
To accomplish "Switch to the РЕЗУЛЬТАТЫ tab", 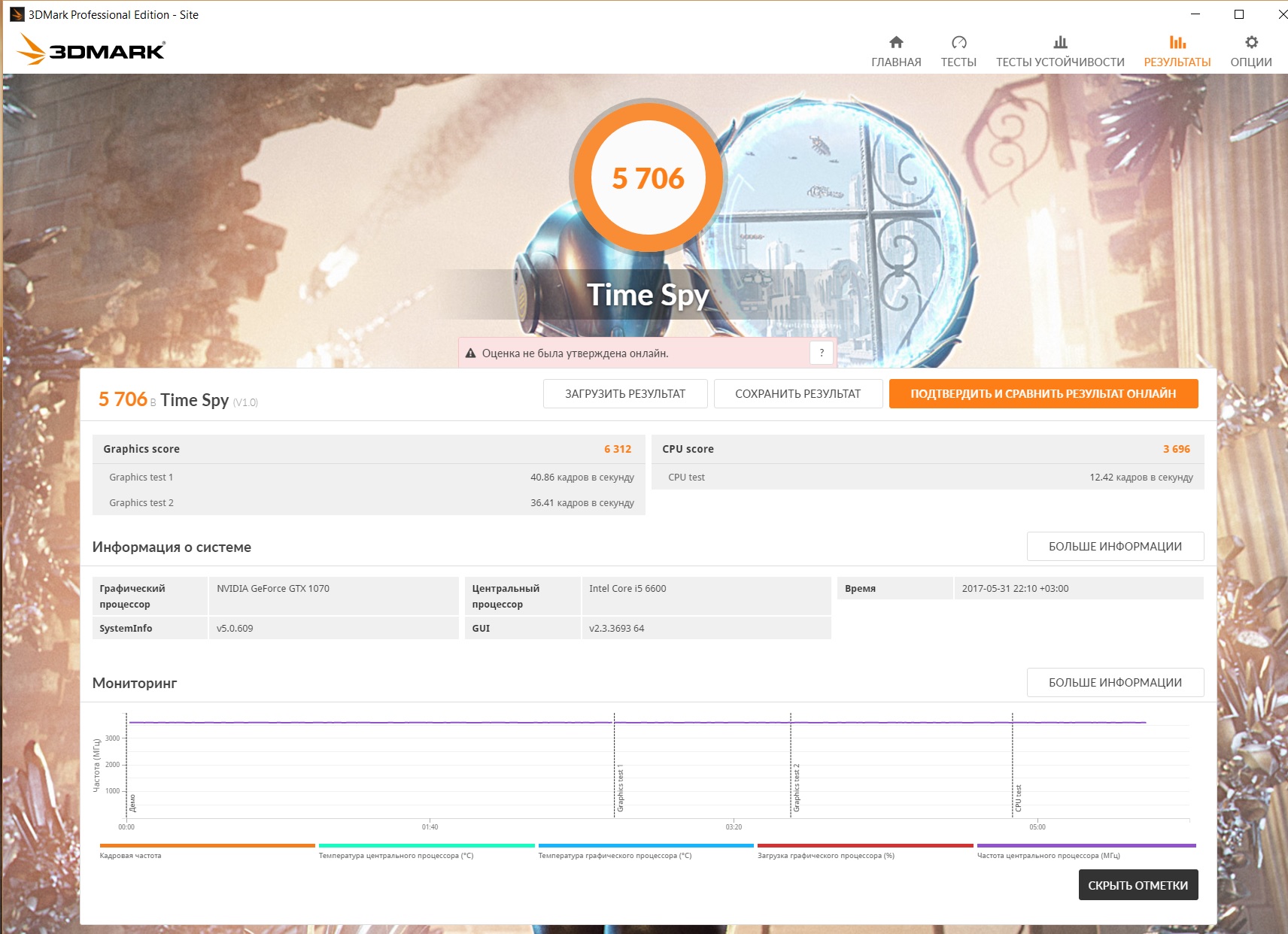I will click(1177, 51).
